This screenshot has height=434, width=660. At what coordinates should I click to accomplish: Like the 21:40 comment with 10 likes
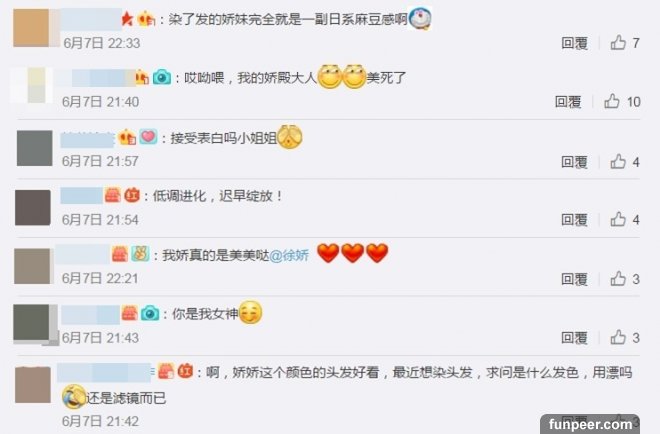click(x=612, y=101)
